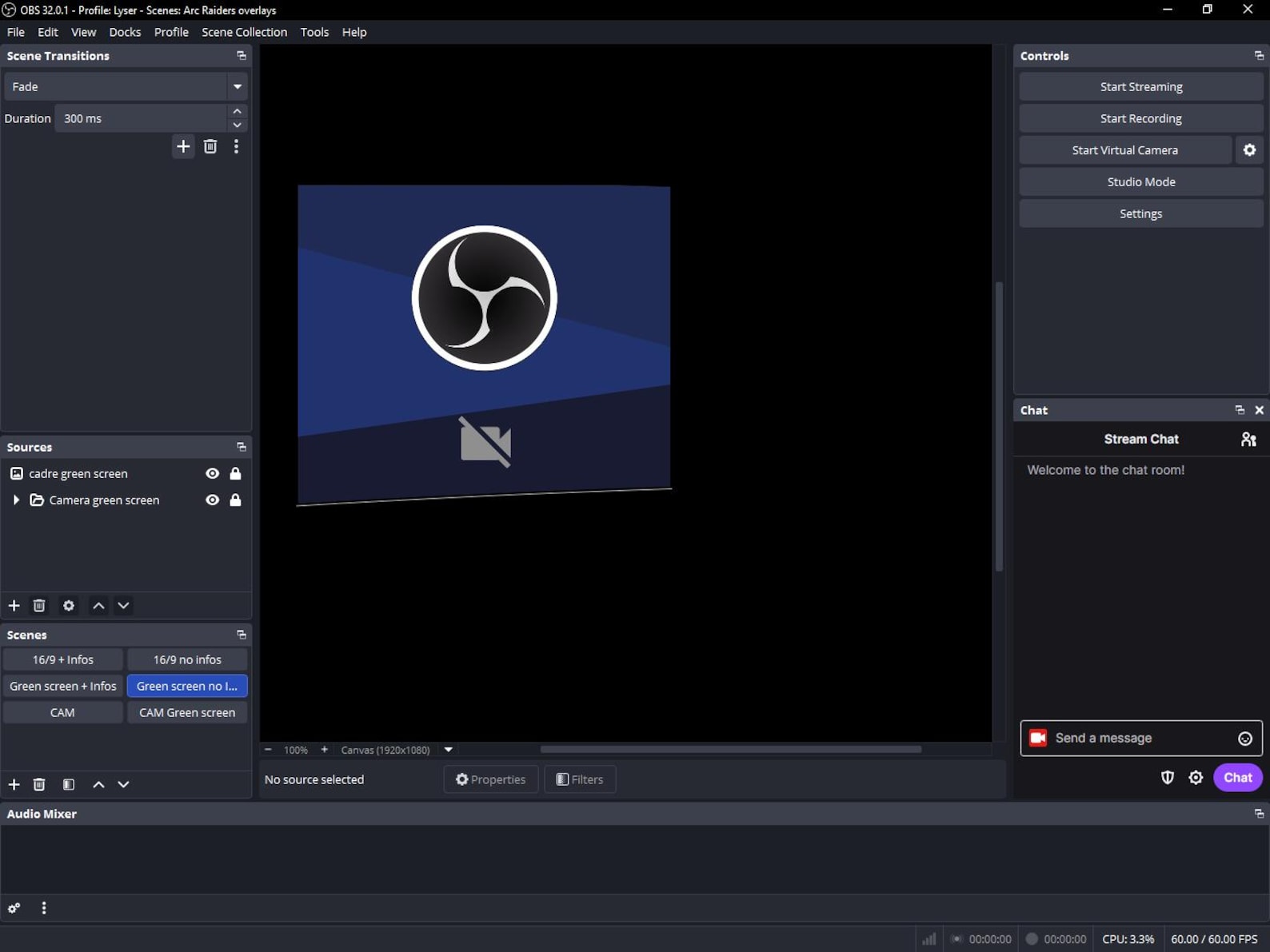
Task: Toggle lock on Camera green screen group
Action: 235,500
